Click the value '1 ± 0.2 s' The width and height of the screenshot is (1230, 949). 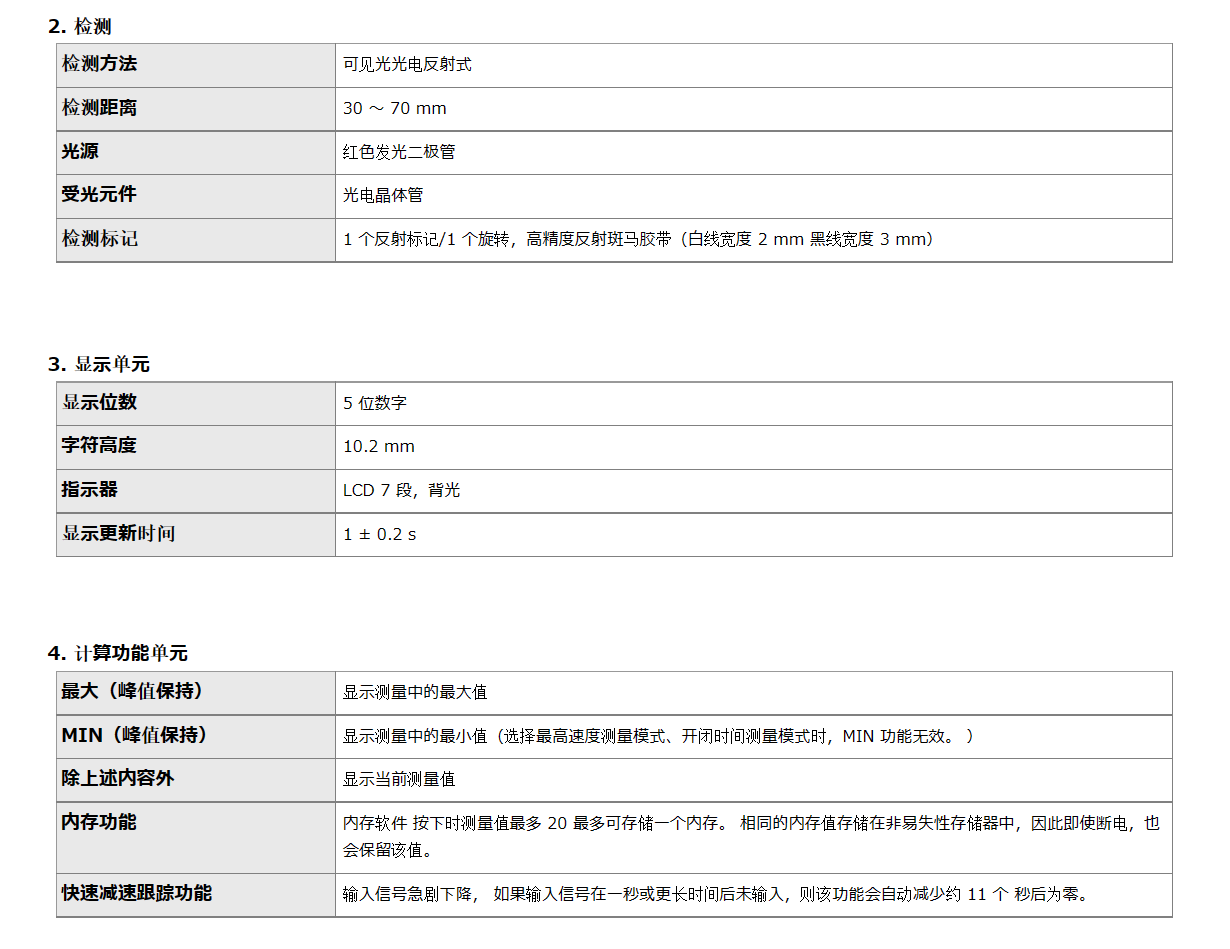[380, 534]
